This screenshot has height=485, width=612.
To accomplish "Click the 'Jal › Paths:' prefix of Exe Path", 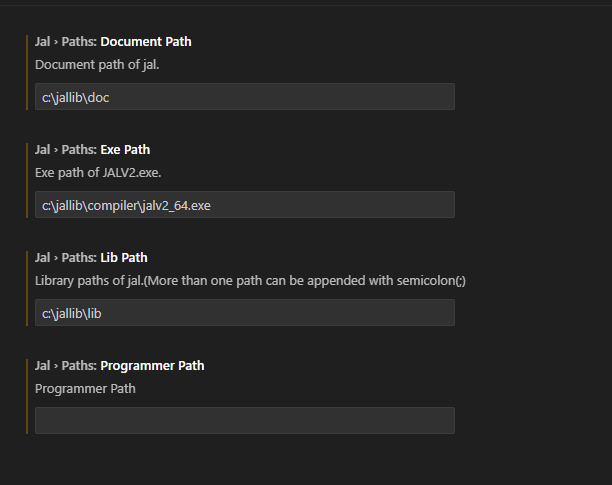I will [x=66, y=150].
